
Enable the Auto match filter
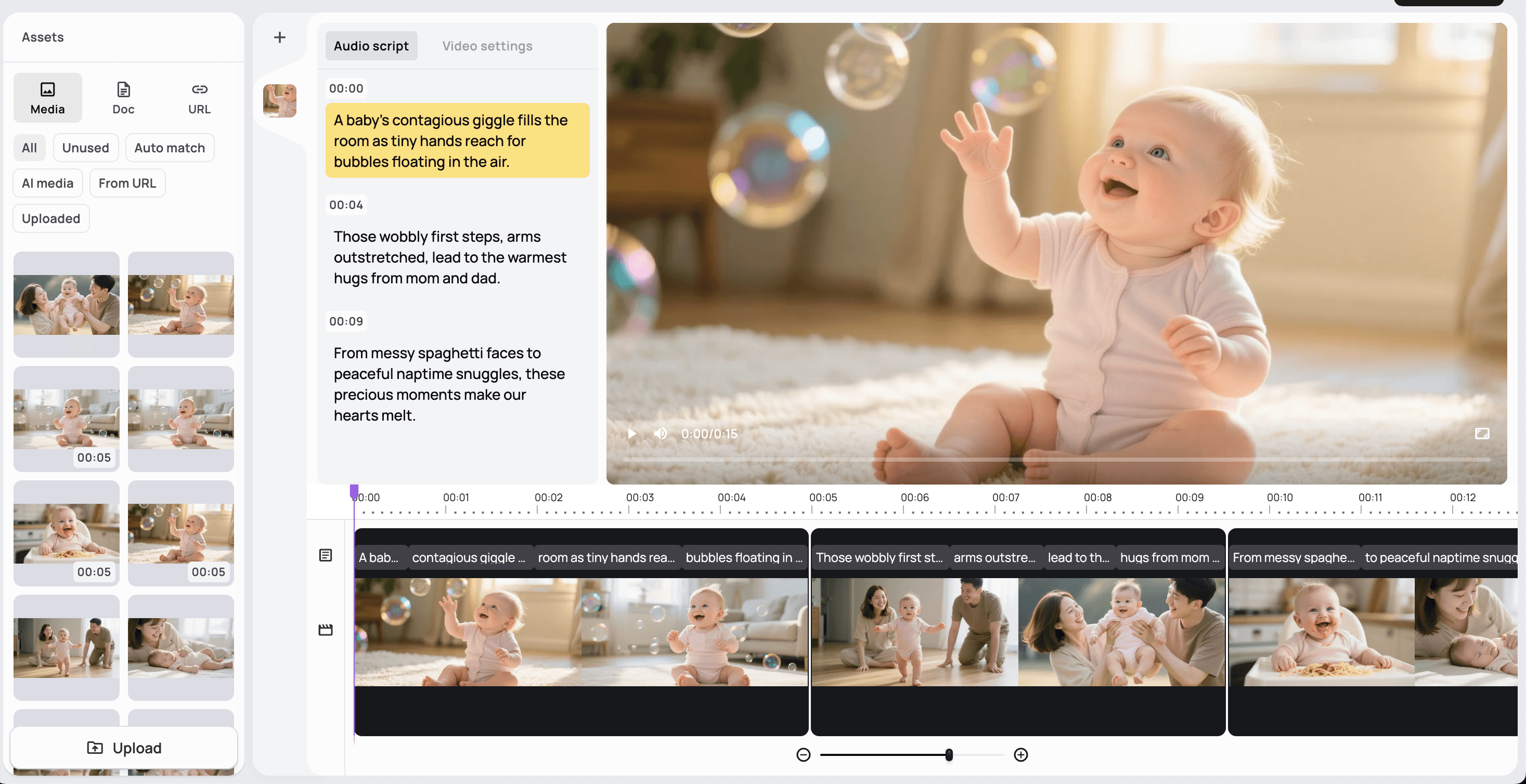click(170, 148)
